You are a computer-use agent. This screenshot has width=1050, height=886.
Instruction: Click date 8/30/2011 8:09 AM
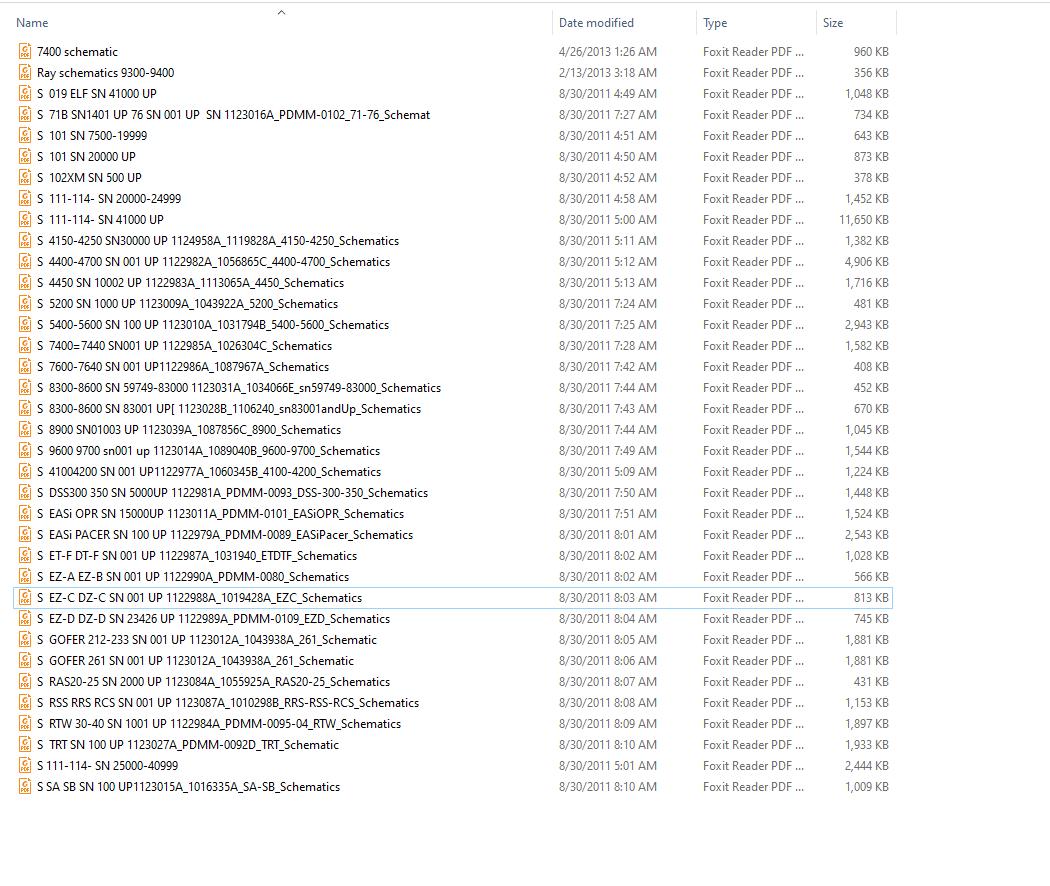click(607, 723)
